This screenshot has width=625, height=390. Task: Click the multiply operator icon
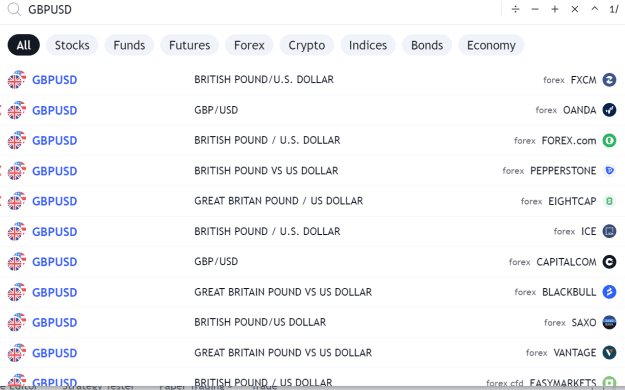[x=574, y=9]
